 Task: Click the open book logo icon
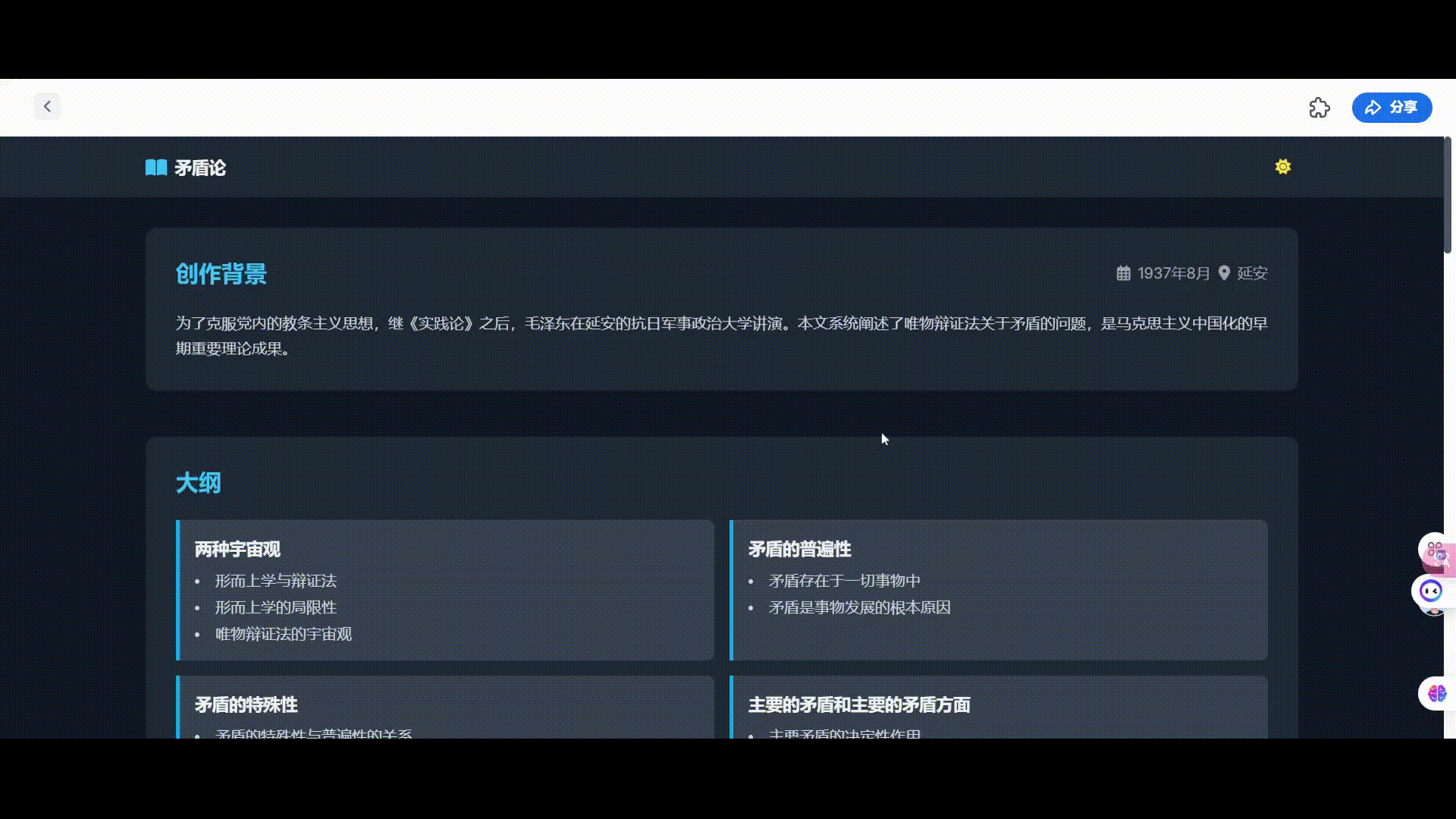click(156, 168)
